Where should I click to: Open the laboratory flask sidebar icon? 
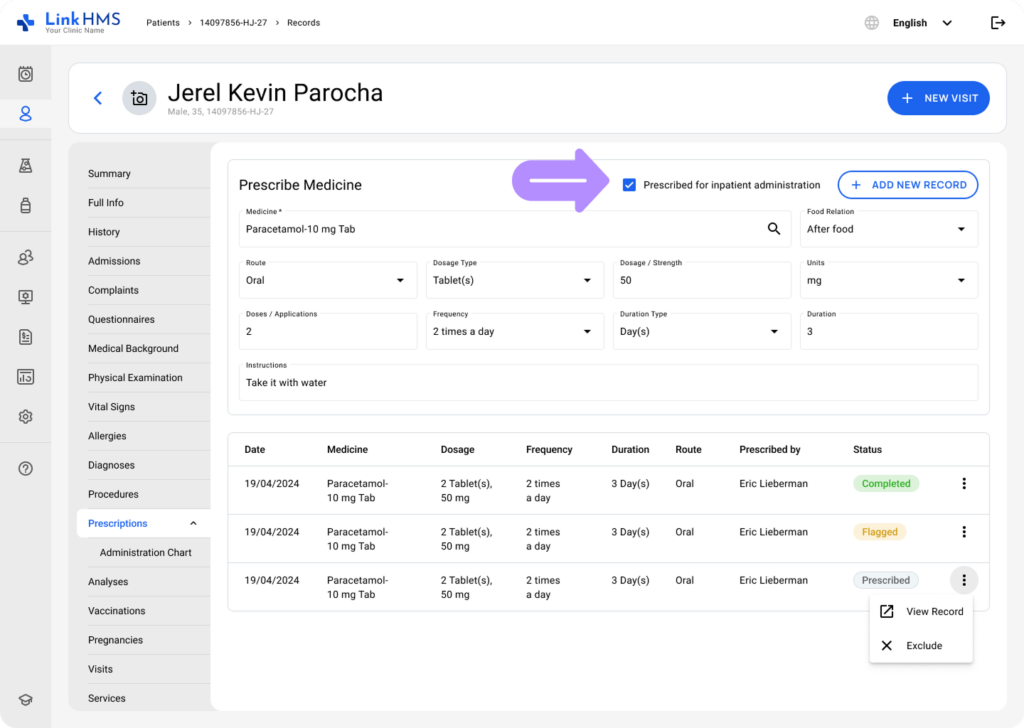tap(26, 165)
